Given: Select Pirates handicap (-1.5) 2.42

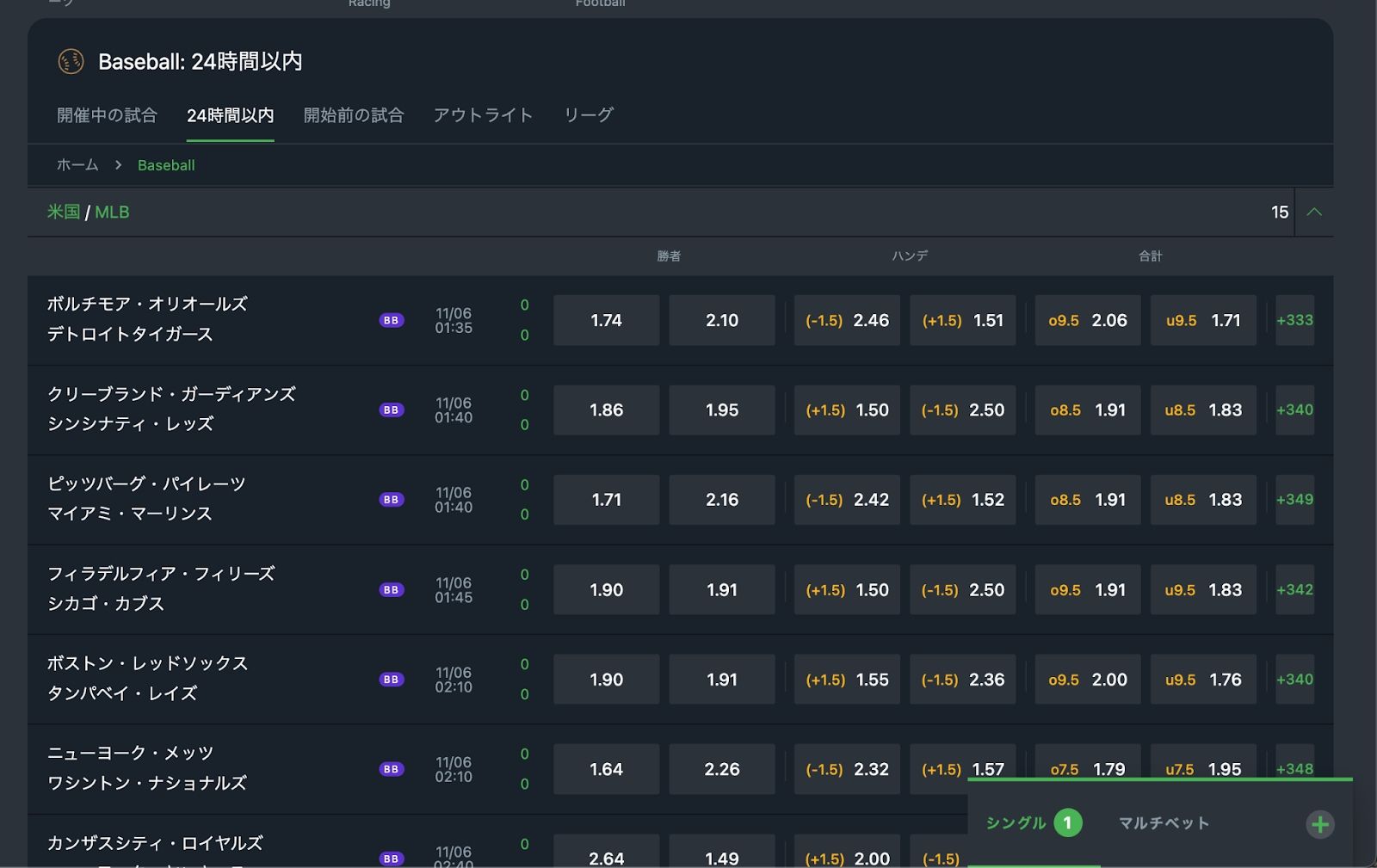Looking at the screenshot, I should click(x=847, y=500).
